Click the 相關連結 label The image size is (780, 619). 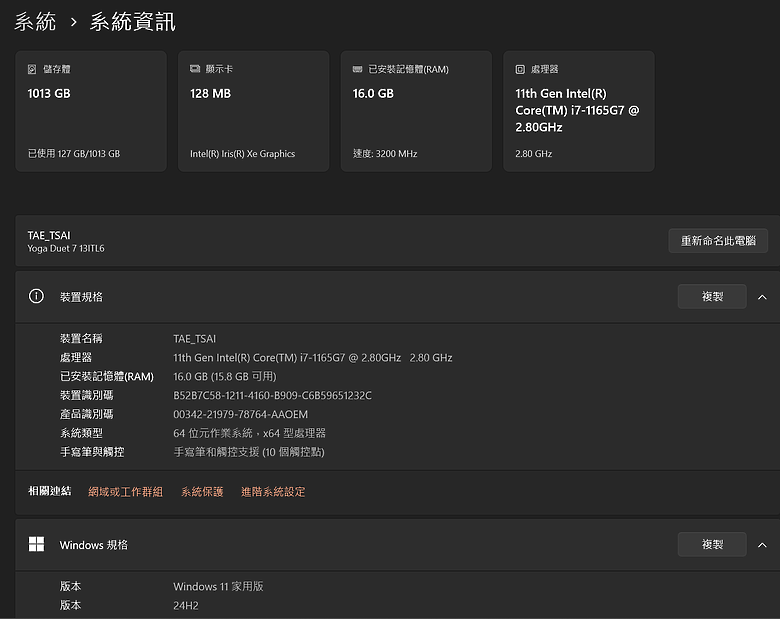(x=50, y=492)
